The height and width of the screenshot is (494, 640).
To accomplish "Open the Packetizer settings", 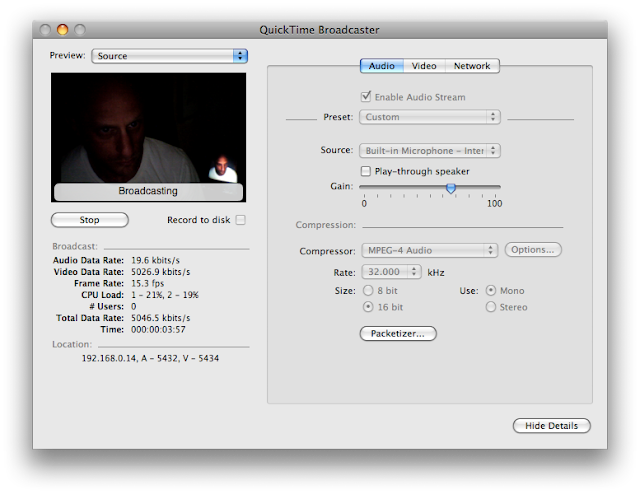I will point(398,334).
